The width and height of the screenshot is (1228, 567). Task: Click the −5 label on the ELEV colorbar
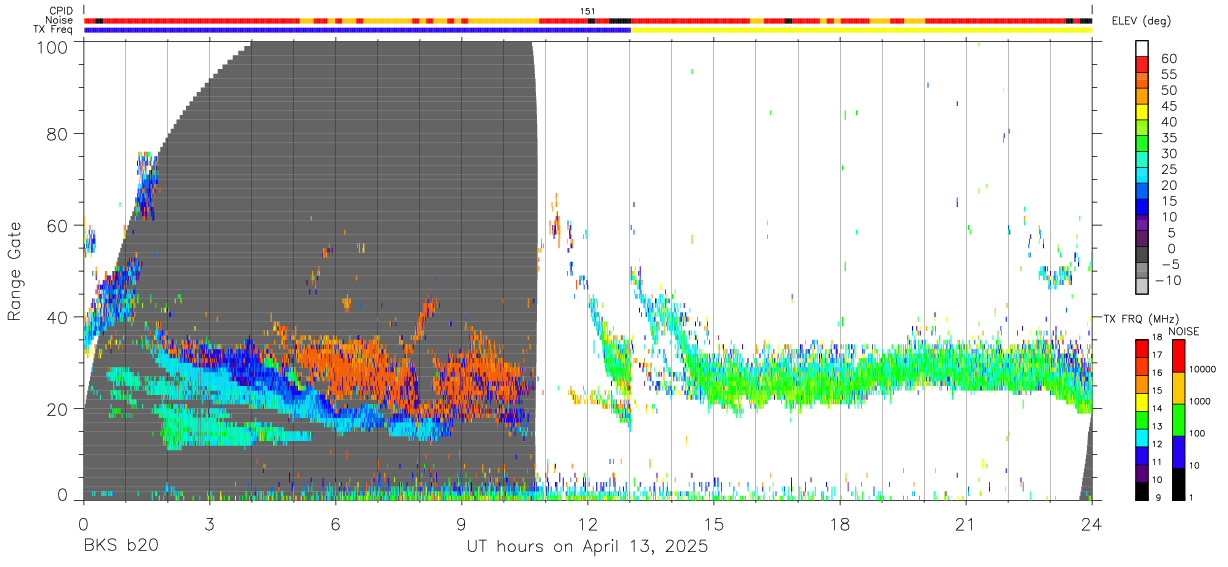pos(1169,265)
